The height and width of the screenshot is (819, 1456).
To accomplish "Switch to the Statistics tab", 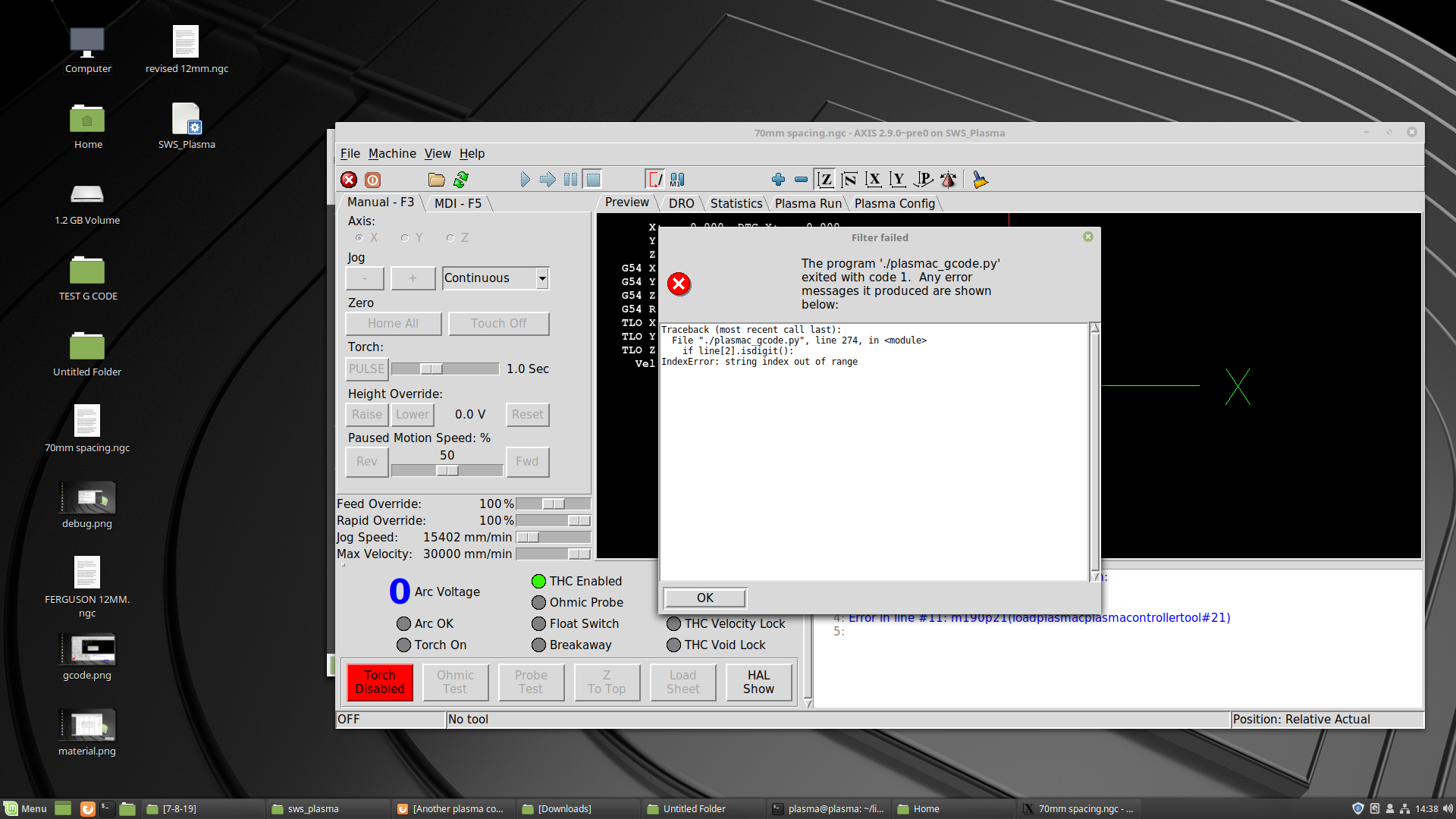I will (x=736, y=203).
